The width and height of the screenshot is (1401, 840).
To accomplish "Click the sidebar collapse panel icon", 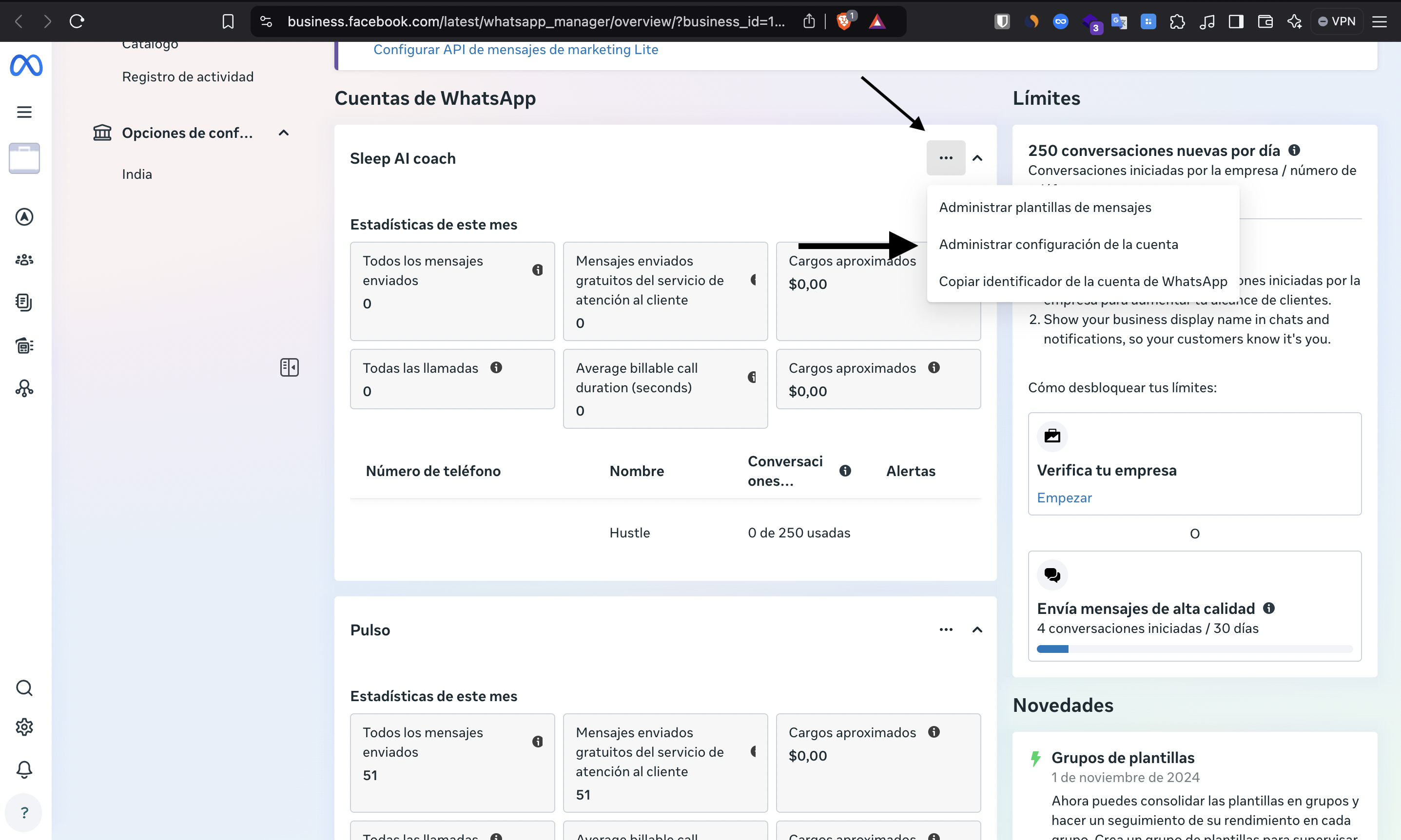I will pyautogui.click(x=290, y=367).
